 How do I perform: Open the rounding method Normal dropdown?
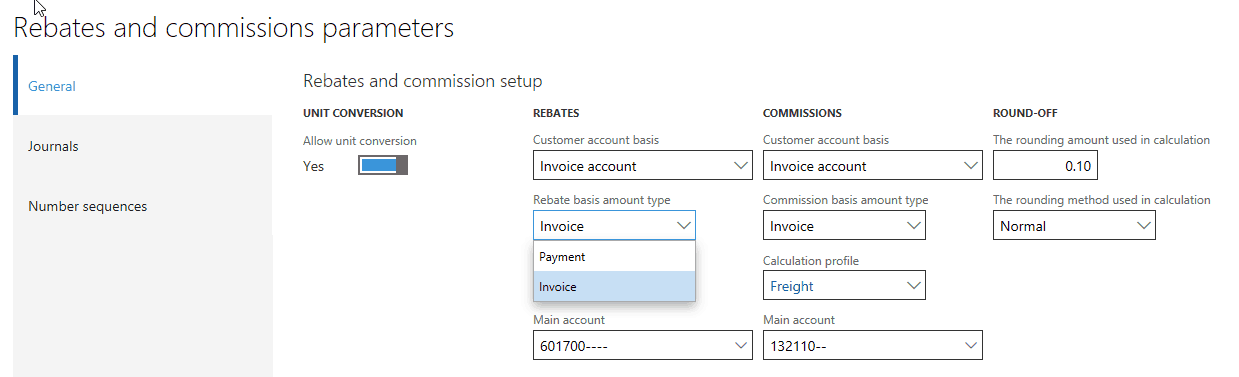pyautogui.click(x=1144, y=226)
